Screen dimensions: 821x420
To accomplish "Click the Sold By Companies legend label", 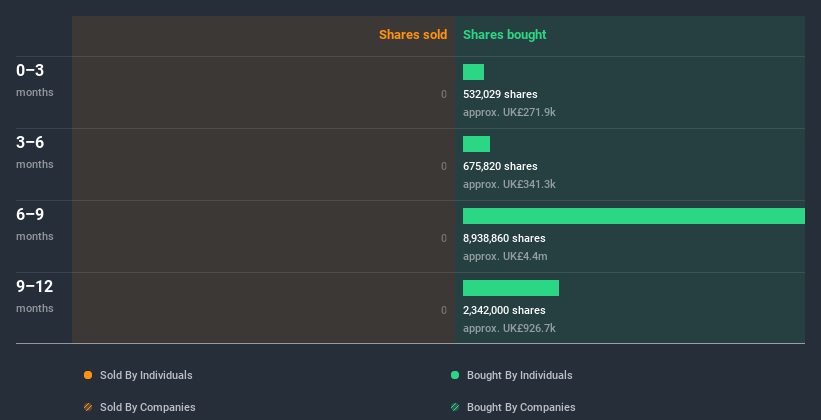I will [148, 407].
